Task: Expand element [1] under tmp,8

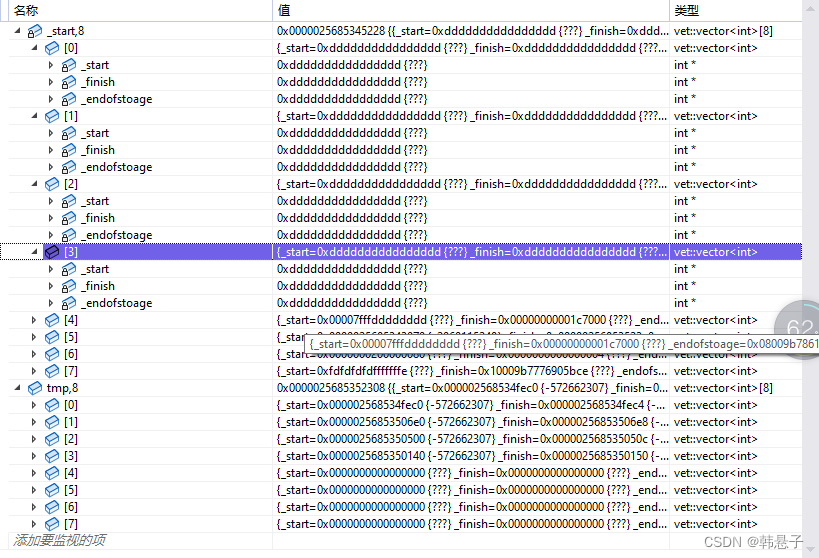Action: pos(34,422)
